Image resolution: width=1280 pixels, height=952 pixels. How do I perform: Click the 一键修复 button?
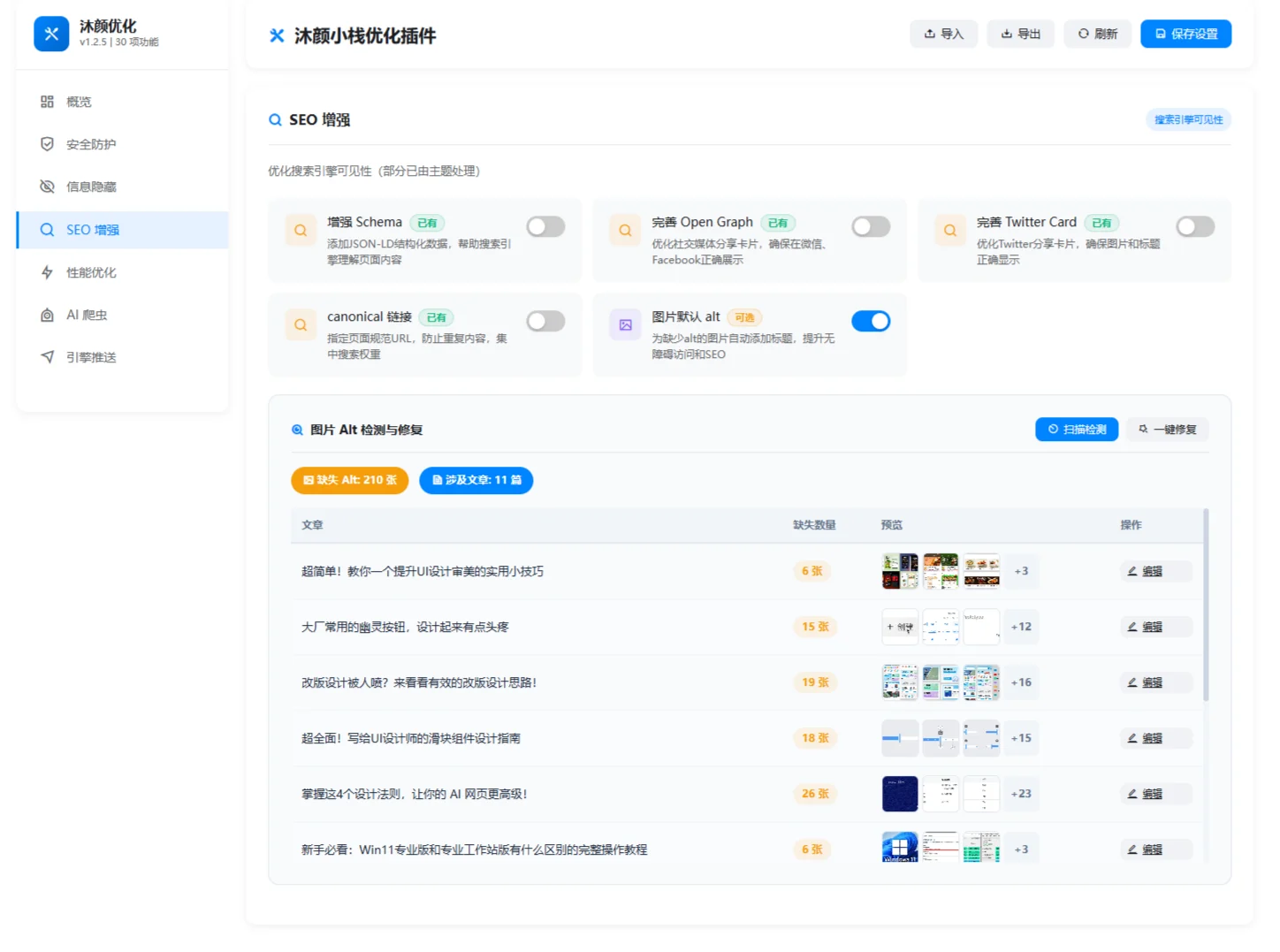coord(1167,430)
